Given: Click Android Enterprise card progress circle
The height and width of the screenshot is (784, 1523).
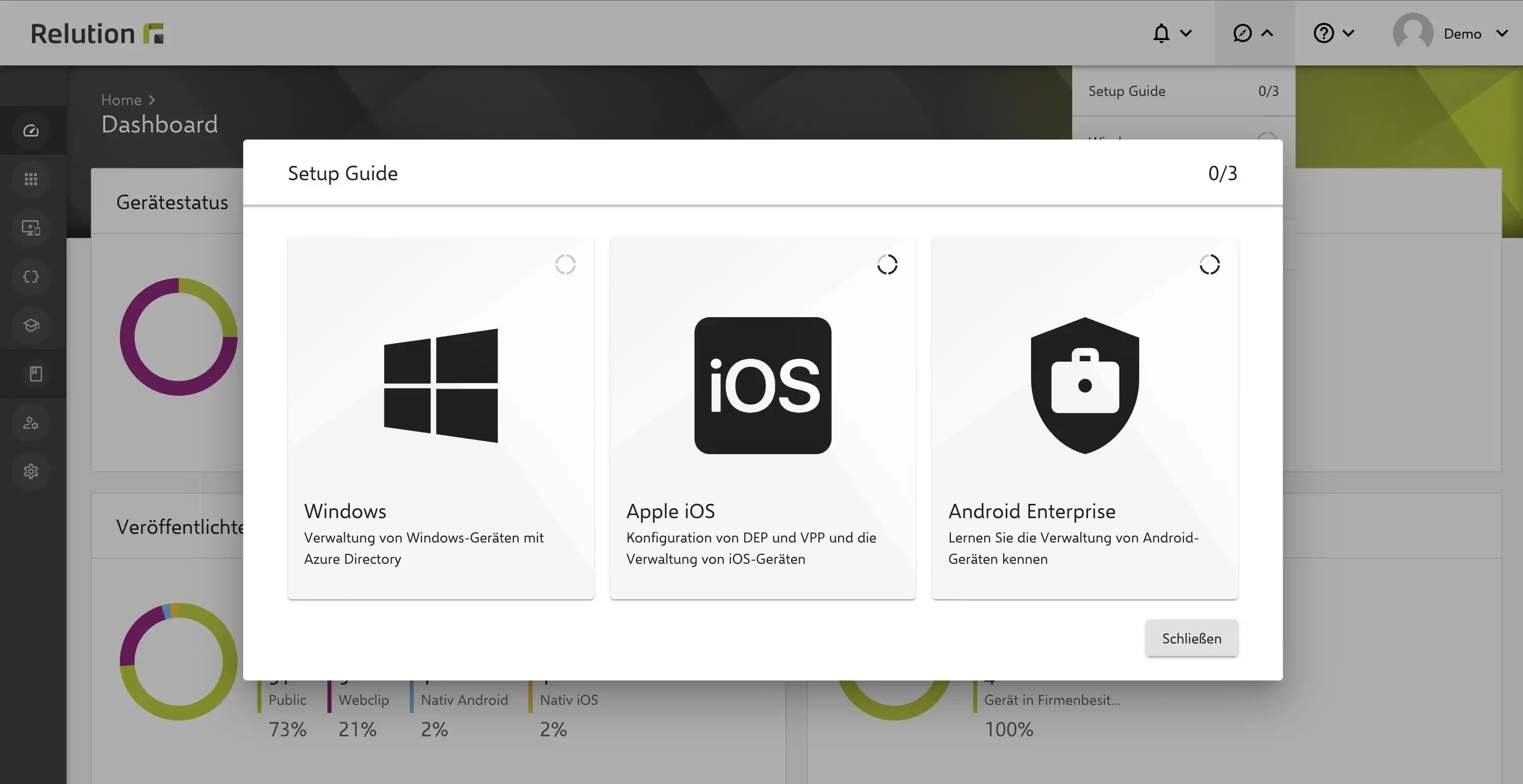Looking at the screenshot, I should tap(1209, 265).
